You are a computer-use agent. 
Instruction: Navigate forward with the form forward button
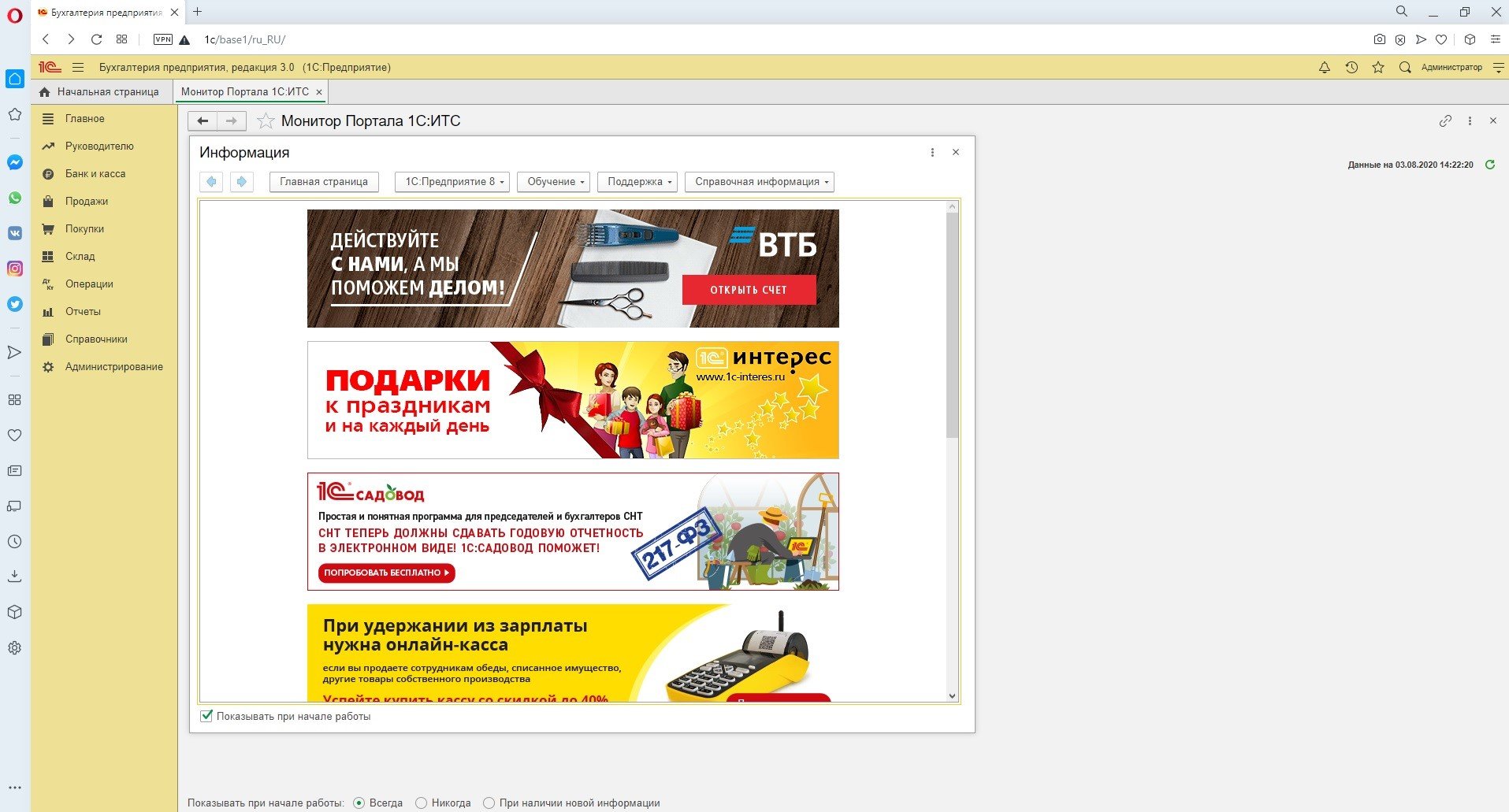click(232, 121)
